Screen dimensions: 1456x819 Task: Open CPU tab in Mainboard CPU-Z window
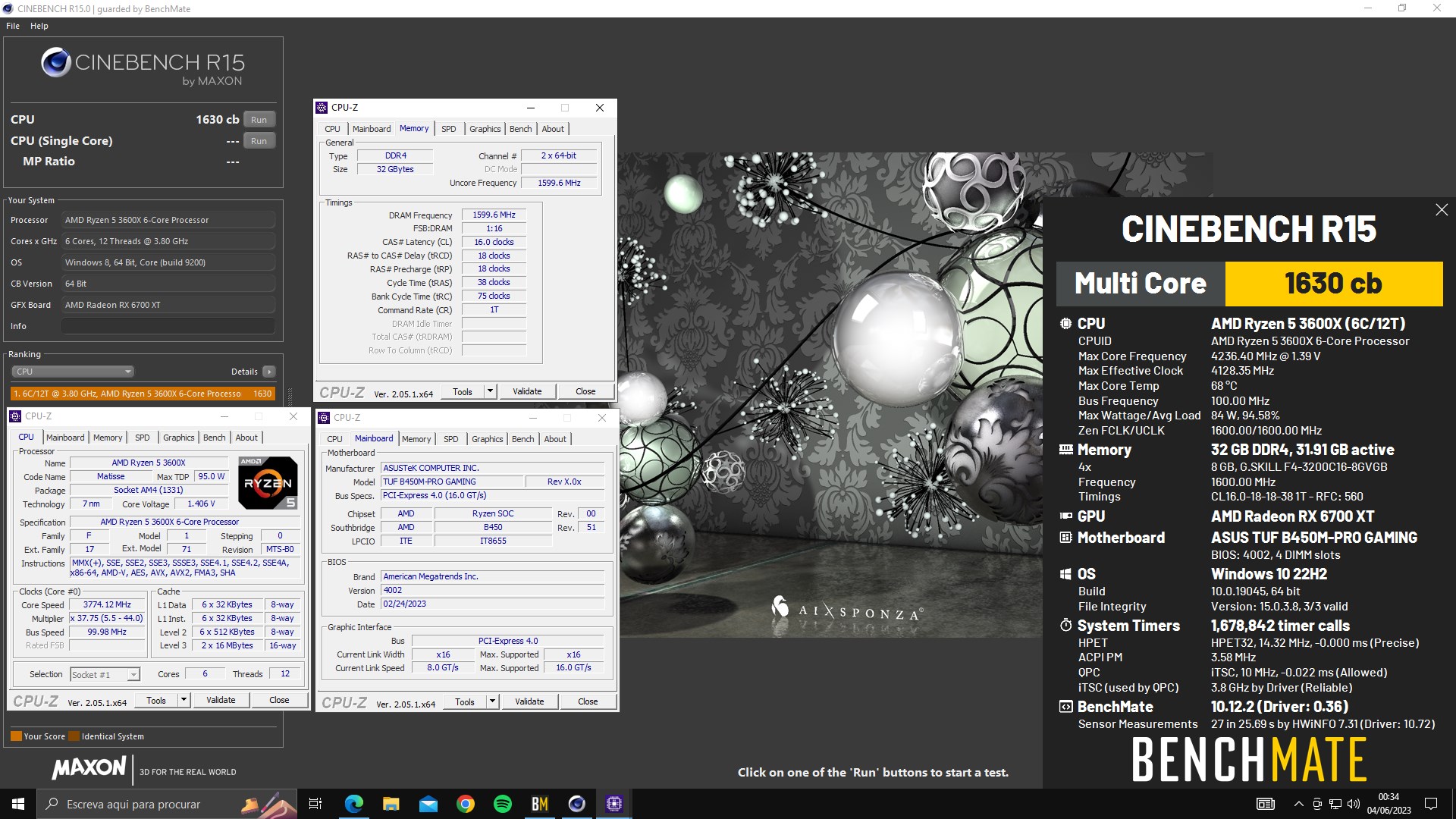(334, 439)
